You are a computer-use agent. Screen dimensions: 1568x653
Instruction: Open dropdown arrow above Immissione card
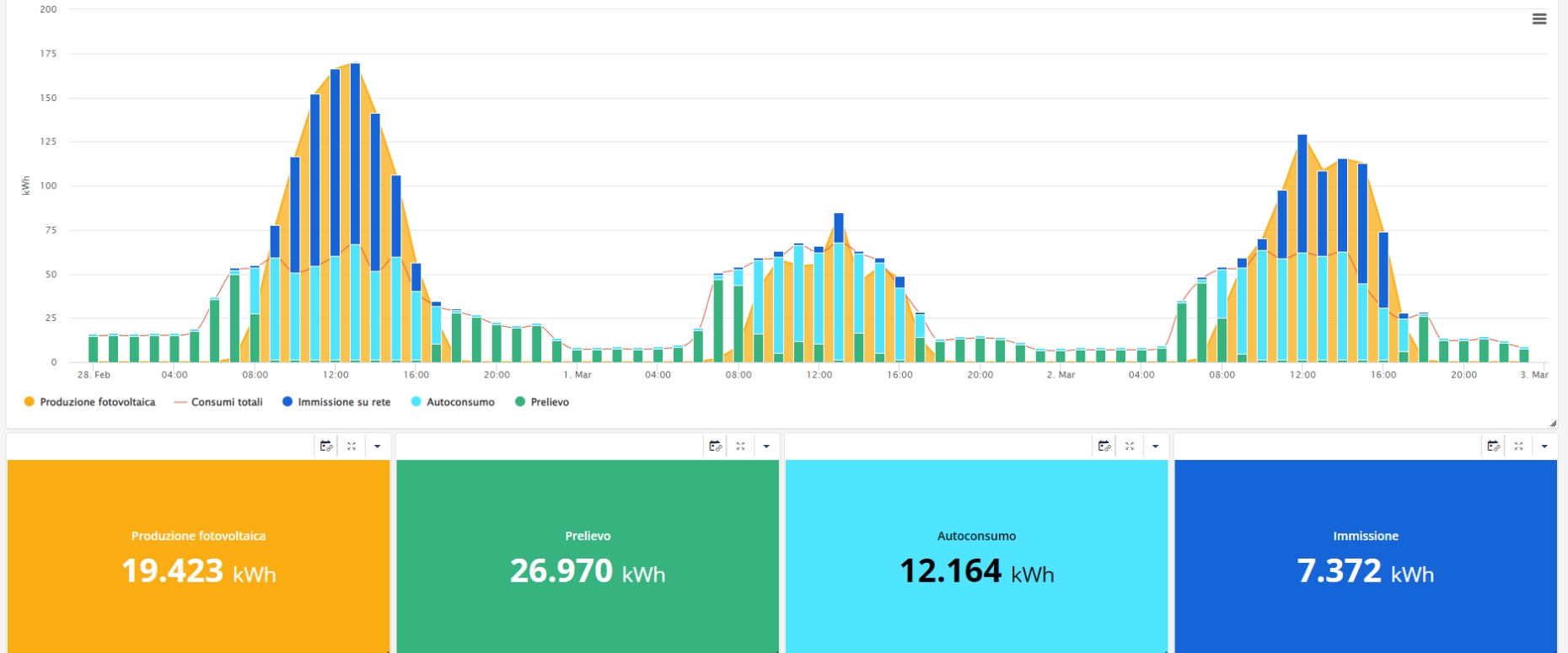tap(1544, 446)
